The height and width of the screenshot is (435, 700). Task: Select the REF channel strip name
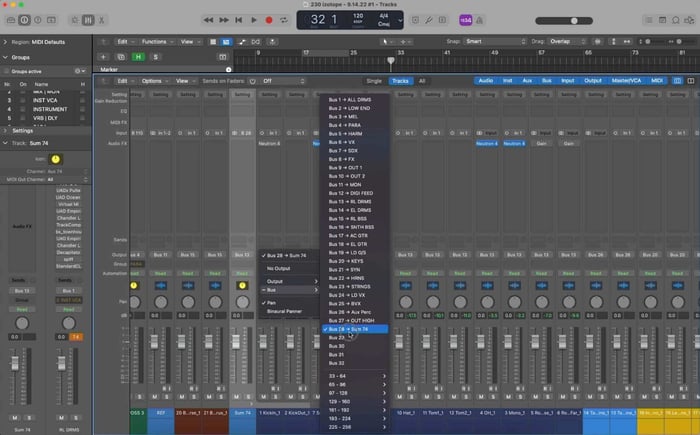[161, 413]
